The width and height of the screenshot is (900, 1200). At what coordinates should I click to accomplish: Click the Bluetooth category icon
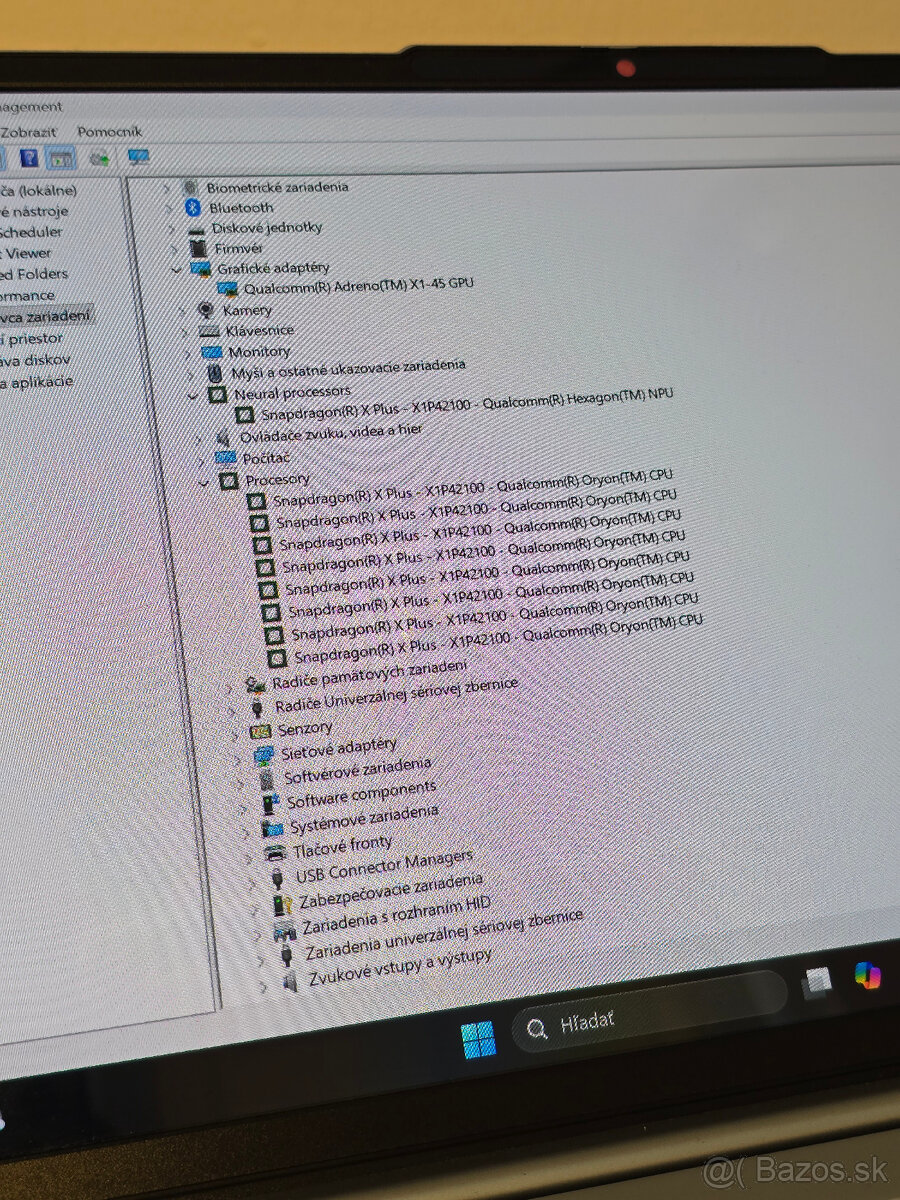193,207
